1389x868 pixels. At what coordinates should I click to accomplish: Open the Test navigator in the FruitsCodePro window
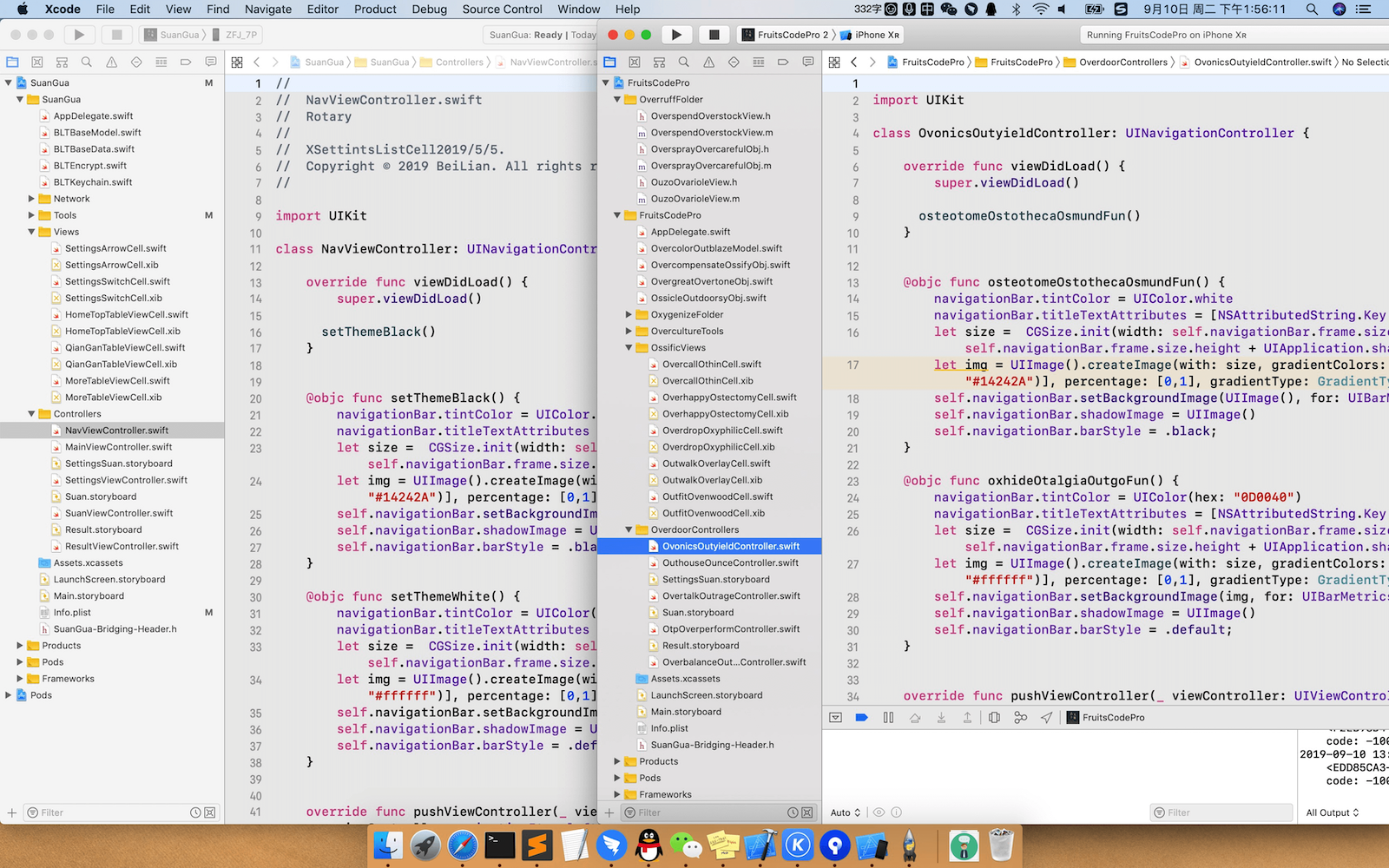click(x=734, y=62)
